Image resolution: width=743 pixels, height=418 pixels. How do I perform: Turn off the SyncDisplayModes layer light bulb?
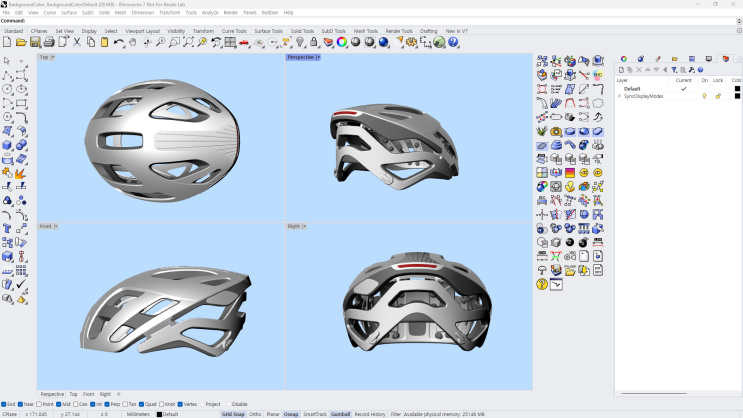point(704,96)
